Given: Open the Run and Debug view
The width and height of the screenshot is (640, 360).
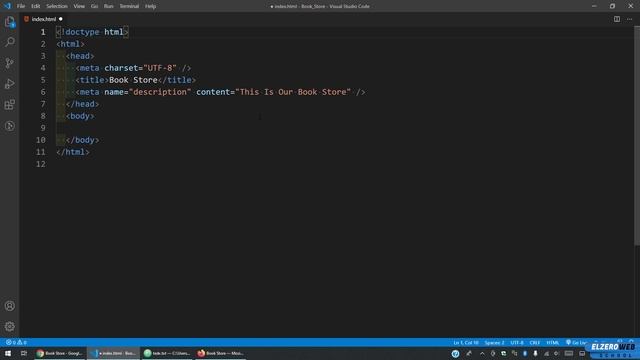Looking at the screenshot, I should tap(10, 84).
